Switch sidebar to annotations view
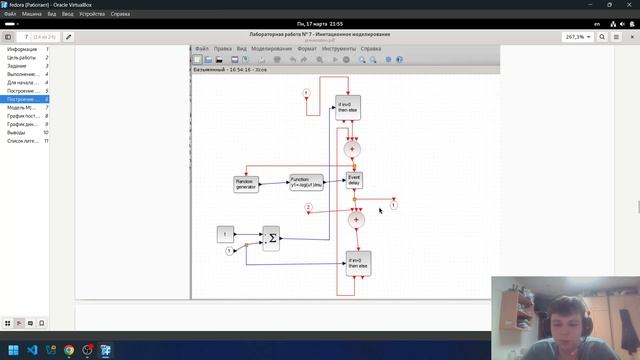This screenshot has width=640, height=360. click(x=30, y=323)
